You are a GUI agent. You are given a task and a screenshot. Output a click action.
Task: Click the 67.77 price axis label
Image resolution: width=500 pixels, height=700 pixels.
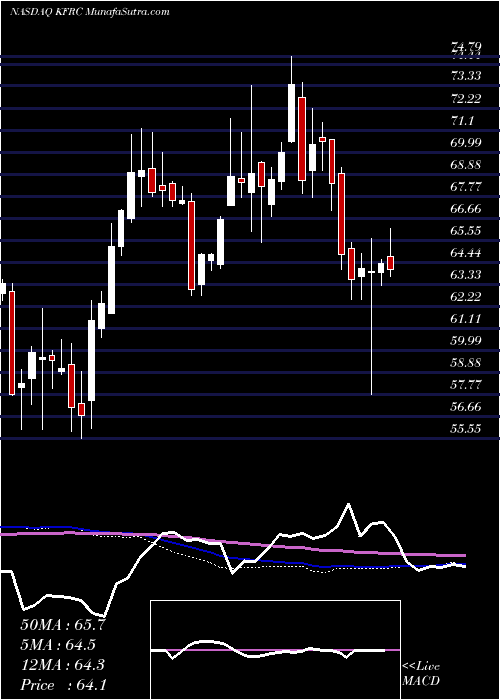[466, 187]
